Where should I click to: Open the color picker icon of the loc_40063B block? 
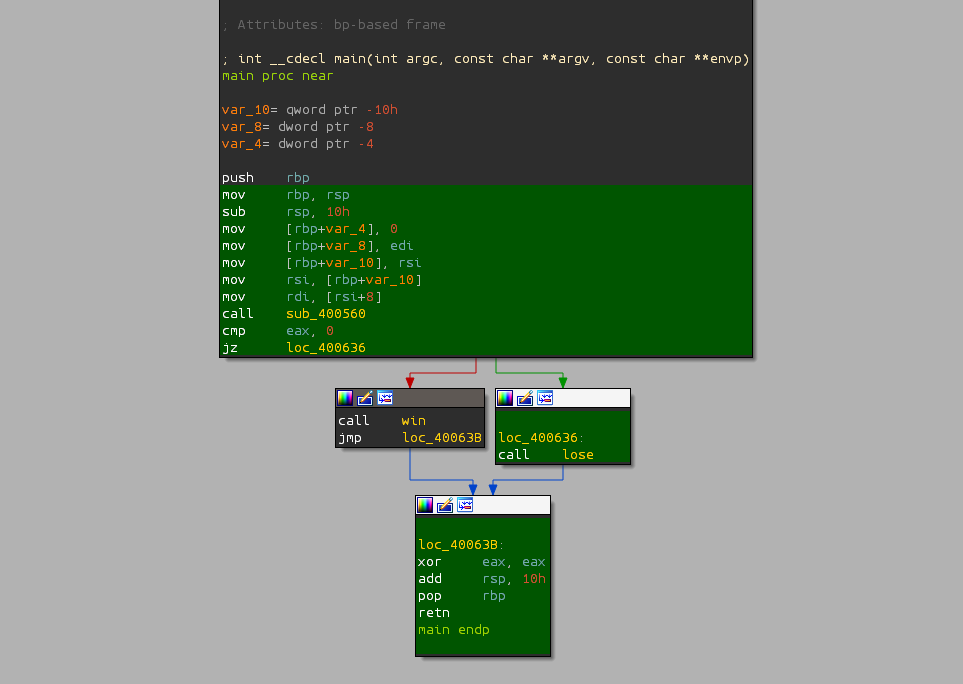[425, 505]
